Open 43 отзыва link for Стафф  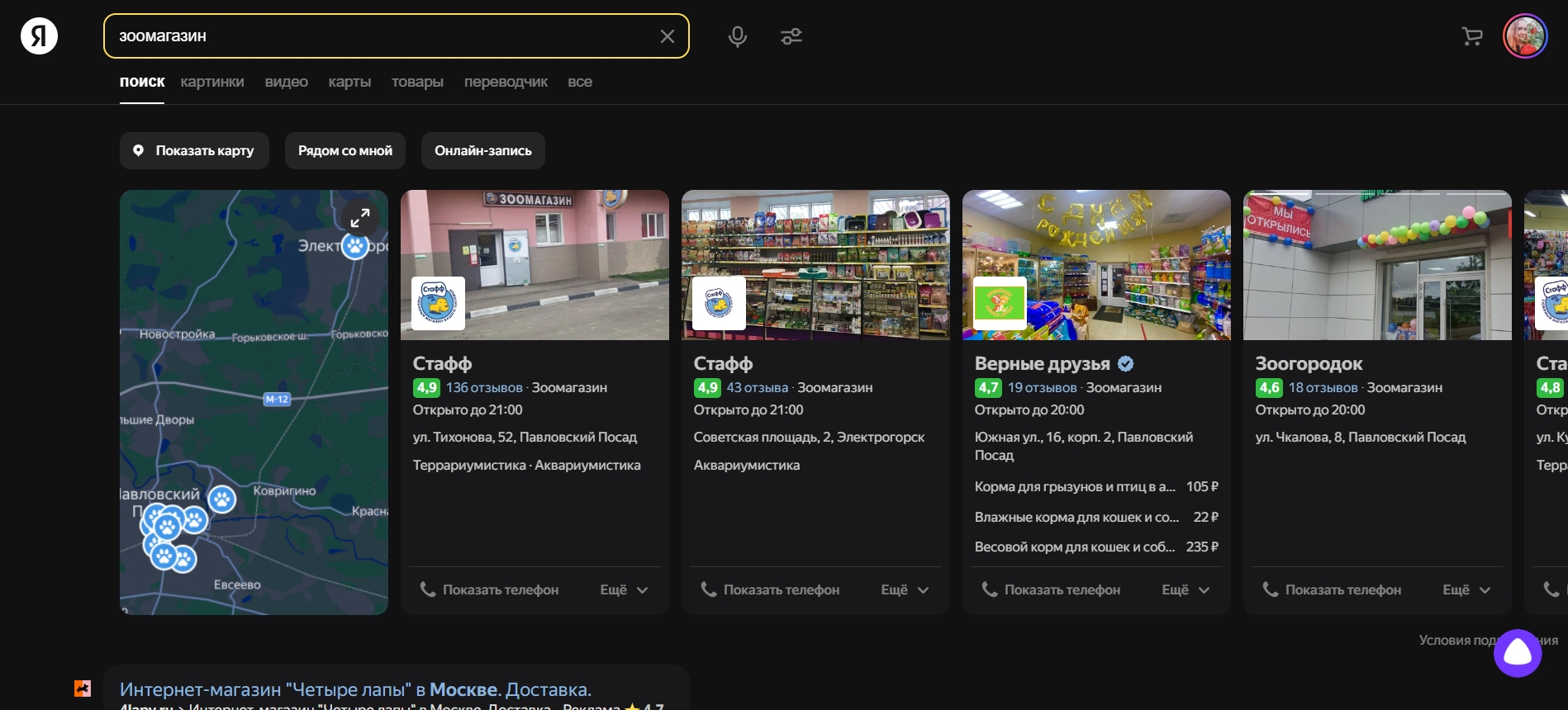click(758, 387)
